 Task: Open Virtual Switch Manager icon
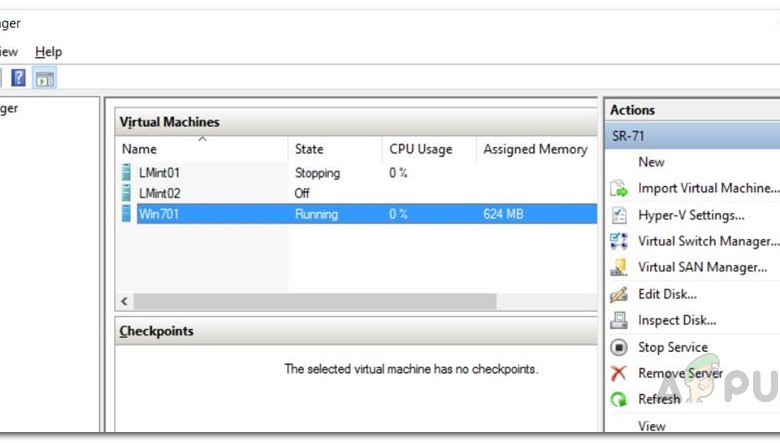click(x=619, y=241)
